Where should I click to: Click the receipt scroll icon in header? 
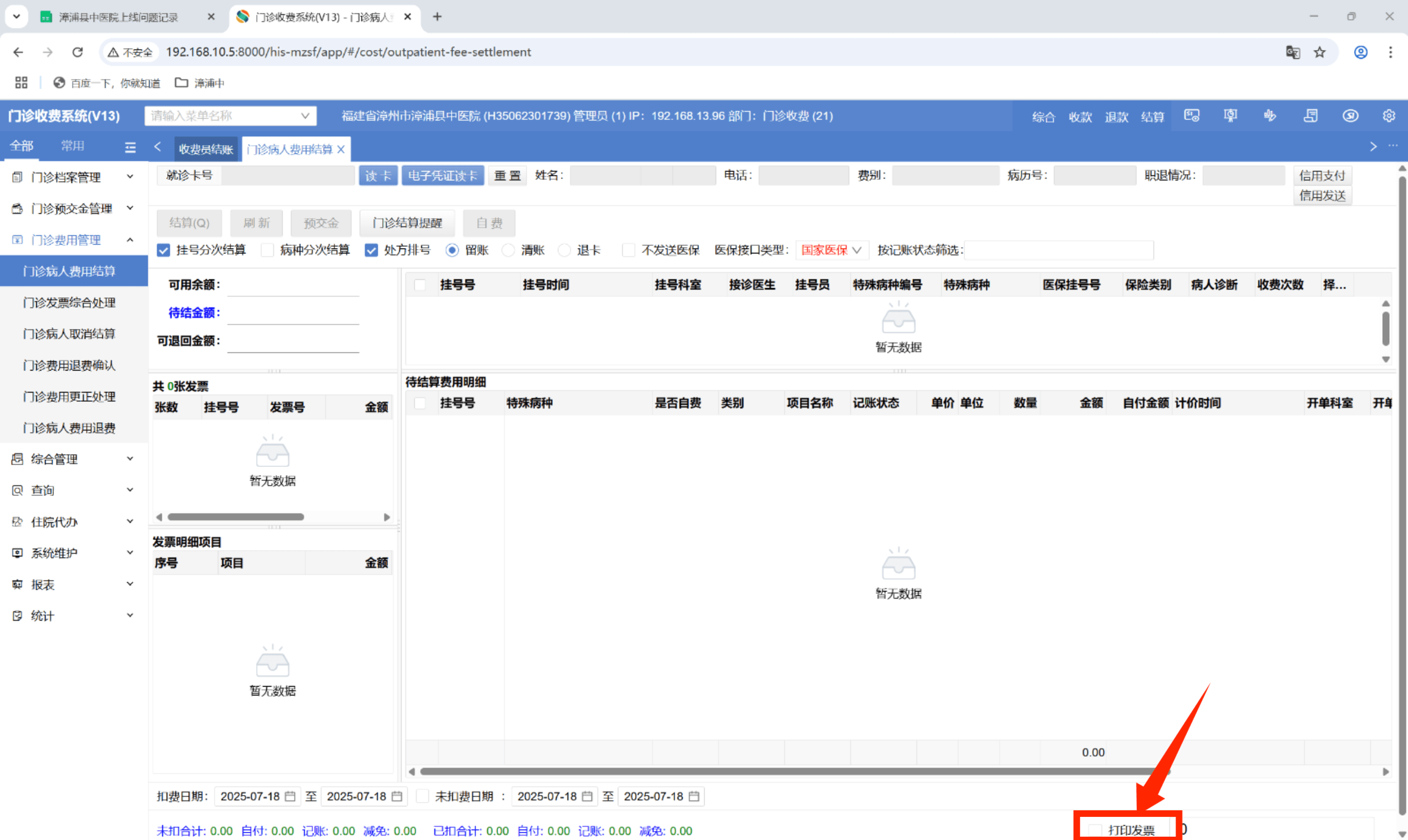coord(1310,116)
